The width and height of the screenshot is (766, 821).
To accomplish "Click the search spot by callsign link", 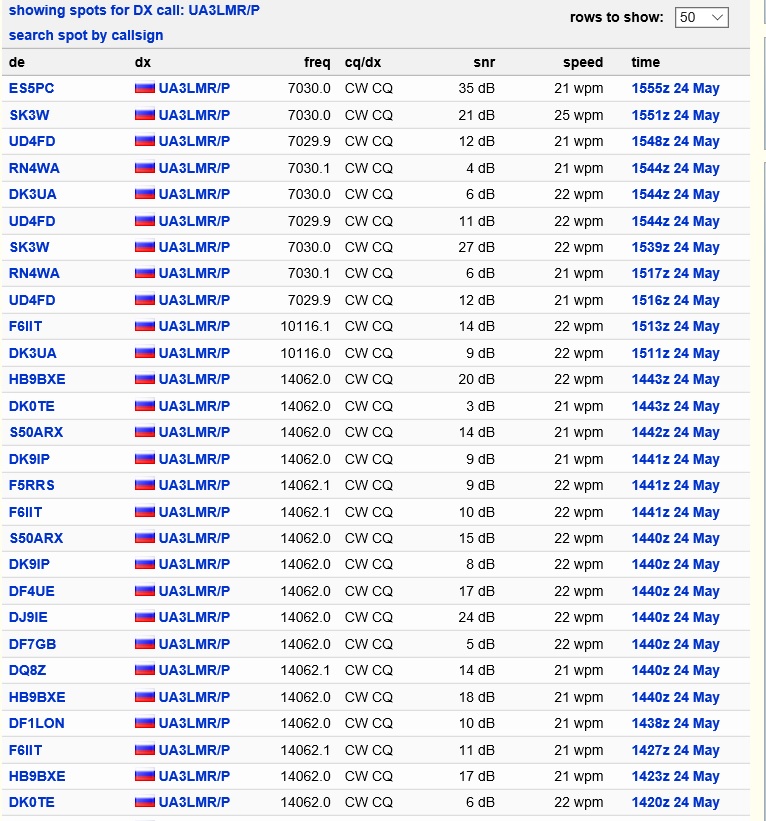I will pyautogui.click(x=86, y=35).
